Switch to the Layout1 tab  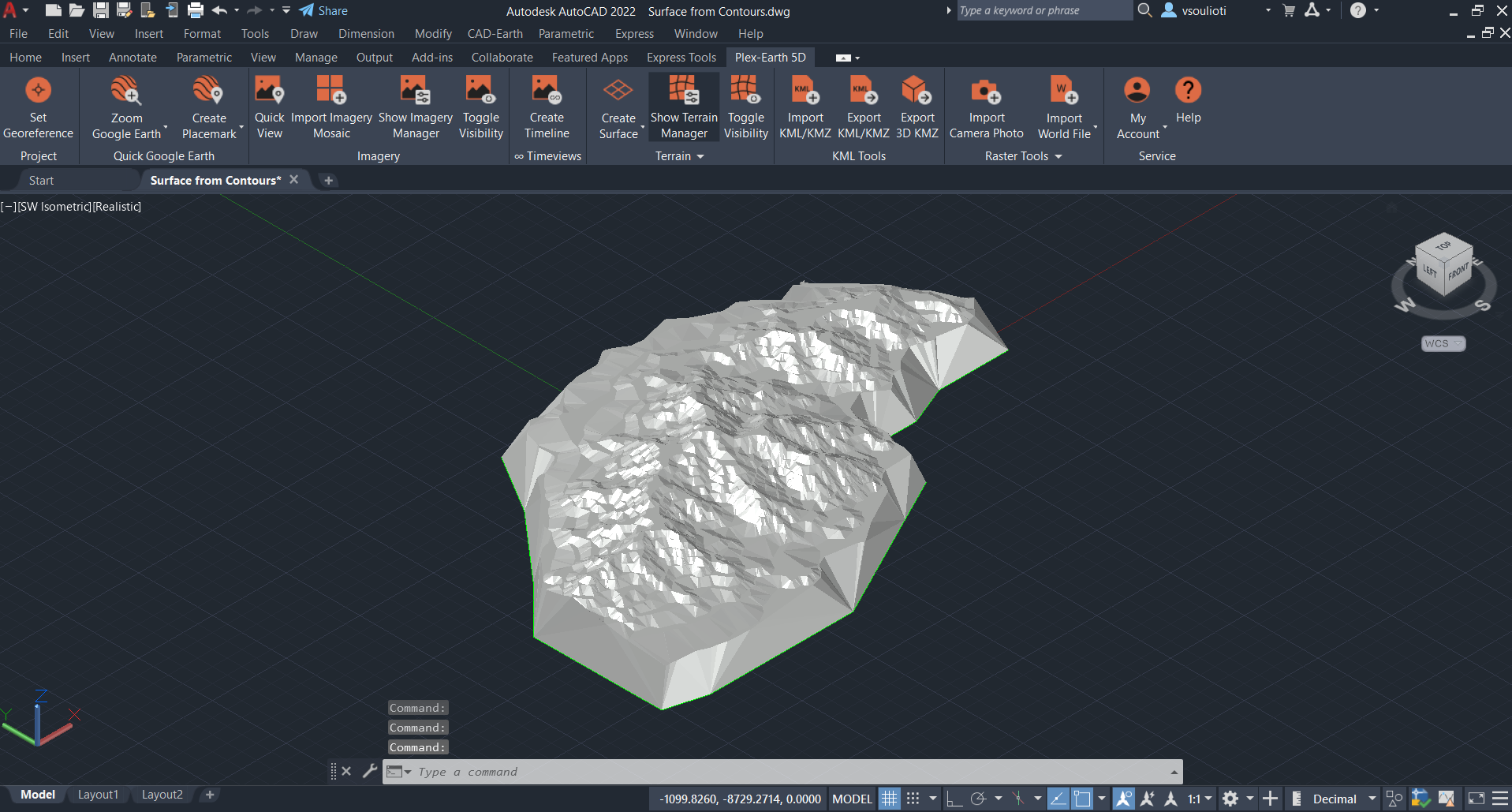click(98, 795)
